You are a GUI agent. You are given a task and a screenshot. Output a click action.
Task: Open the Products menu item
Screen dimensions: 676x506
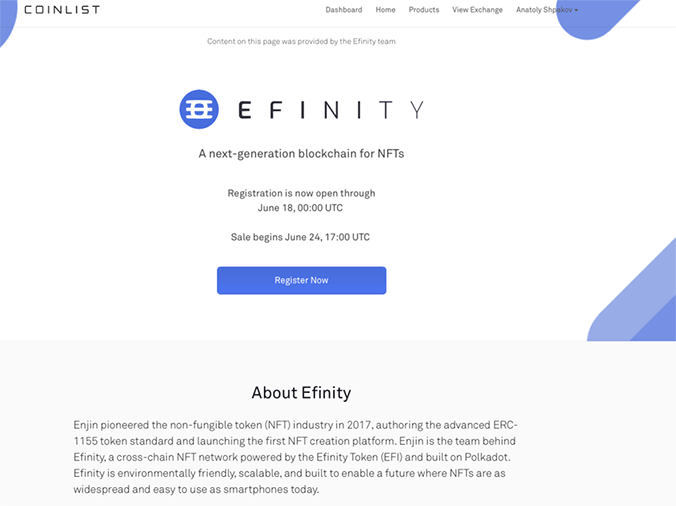pos(424,10)
